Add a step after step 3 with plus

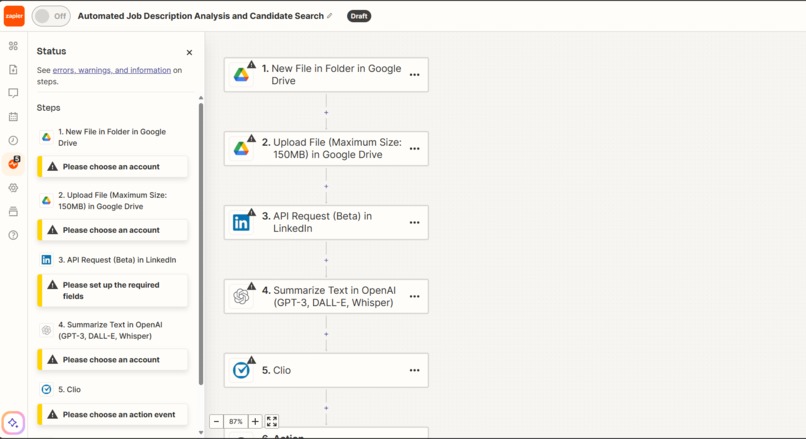[326, 260]
